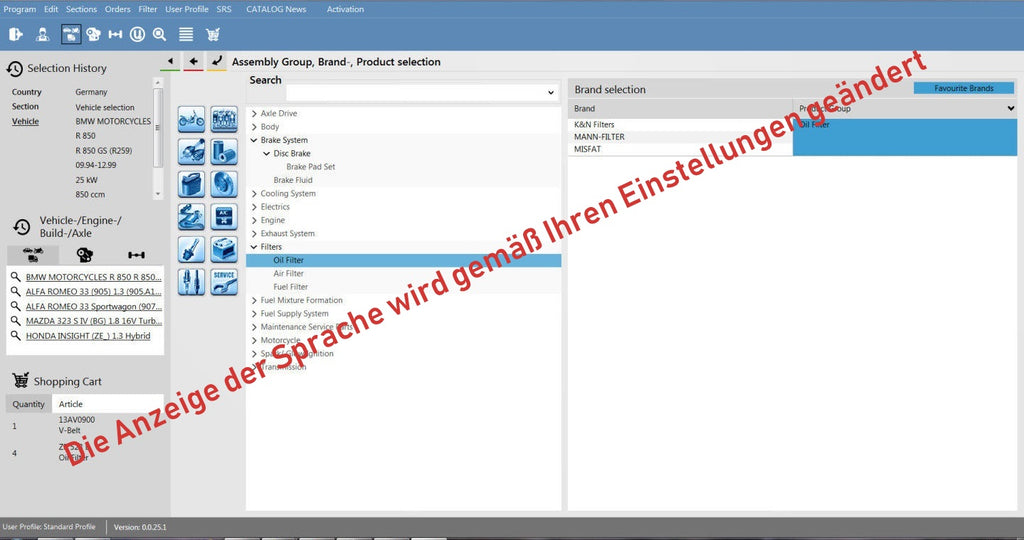The height and width of the screenshot is (540, 1024).
Task: Collapse the Brake System tree node
Action: click(x=254, y=141)
